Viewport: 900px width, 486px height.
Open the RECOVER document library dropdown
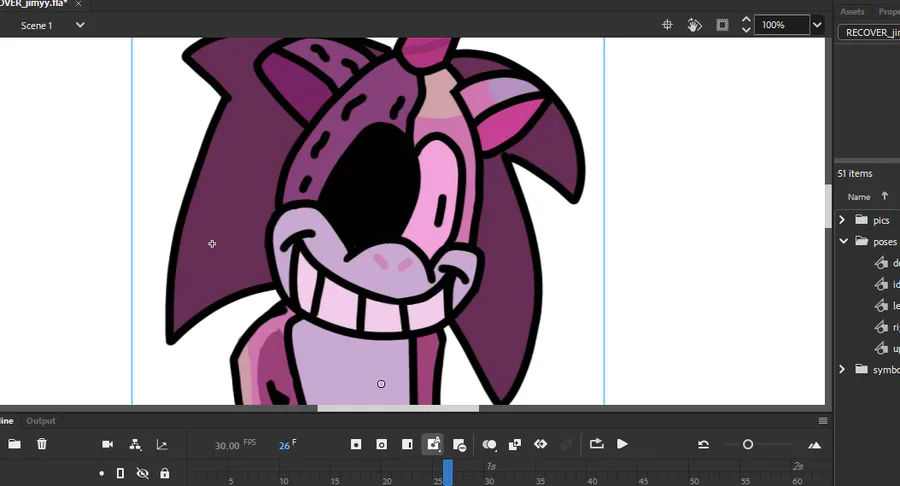coord(869,33)
